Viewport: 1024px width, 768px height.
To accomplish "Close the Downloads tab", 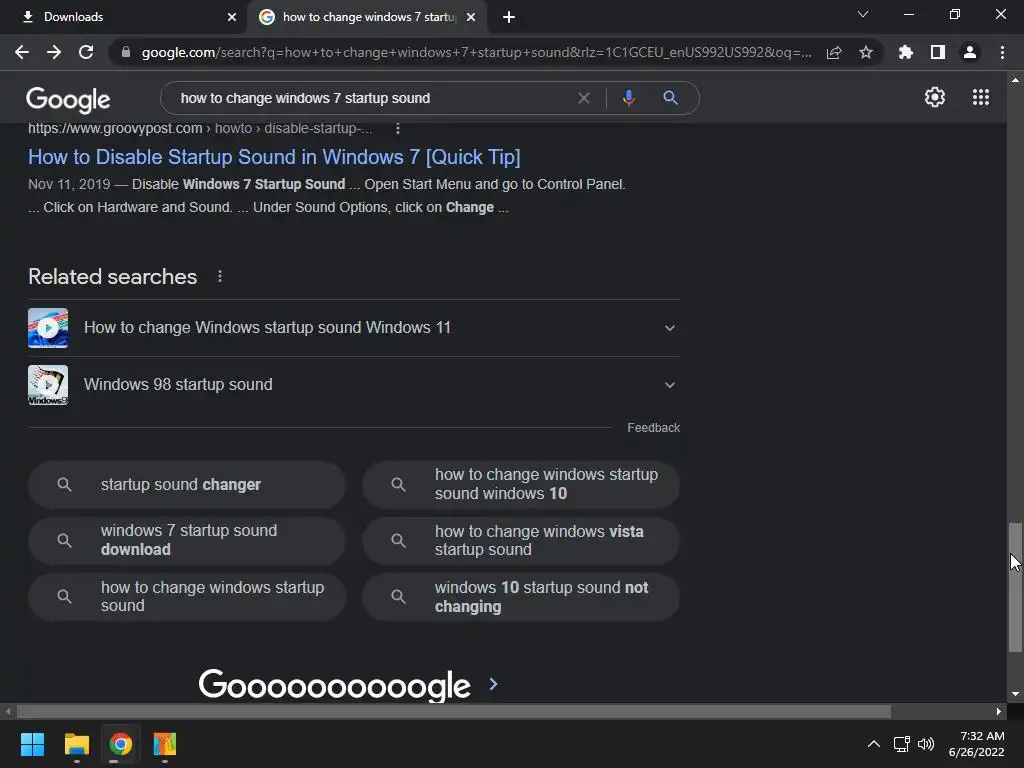I will coord(232,17).
